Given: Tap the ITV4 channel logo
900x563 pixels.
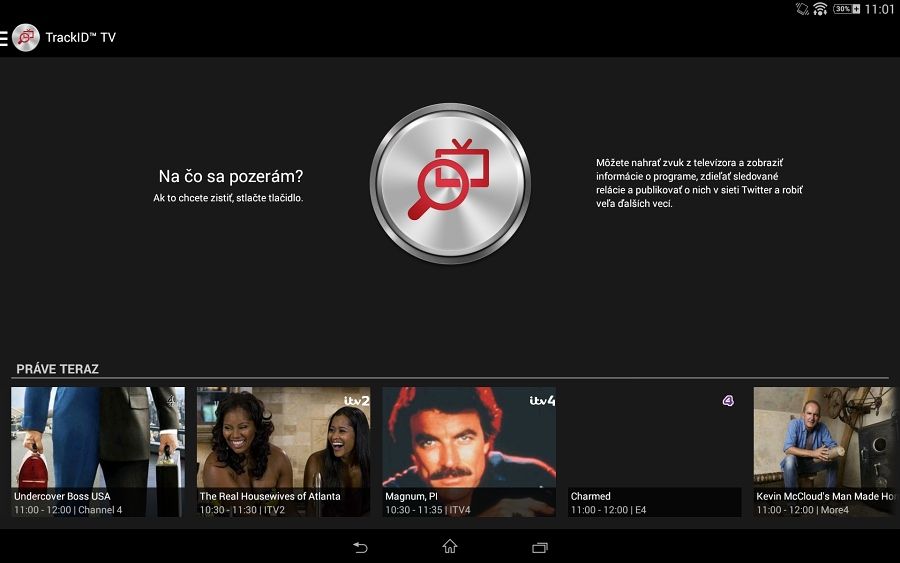Looking at the screenshot, I should point(542,401).
